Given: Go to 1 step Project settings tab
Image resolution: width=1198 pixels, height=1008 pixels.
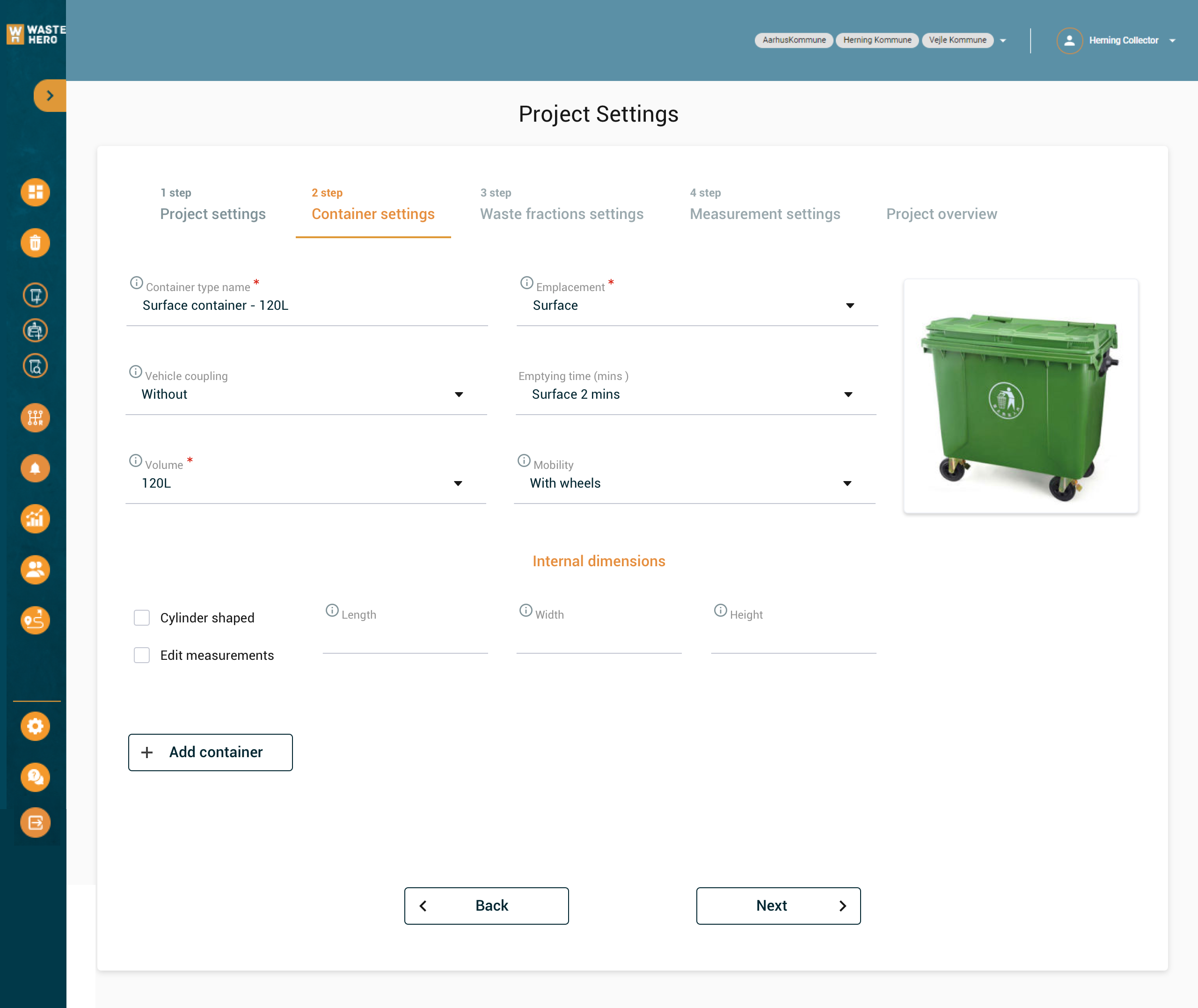Looking at the screenshot, I should click(212, 205).
